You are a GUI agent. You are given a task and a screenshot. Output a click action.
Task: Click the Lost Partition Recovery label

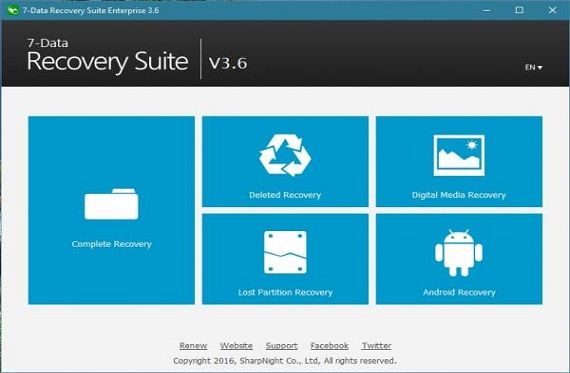[x=285, y=292]
